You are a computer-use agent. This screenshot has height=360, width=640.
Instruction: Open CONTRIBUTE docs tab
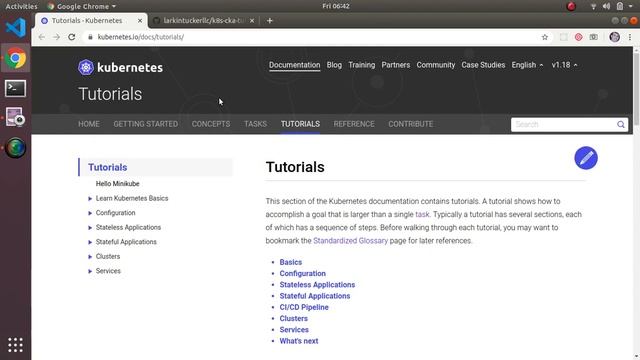[410, 124]
